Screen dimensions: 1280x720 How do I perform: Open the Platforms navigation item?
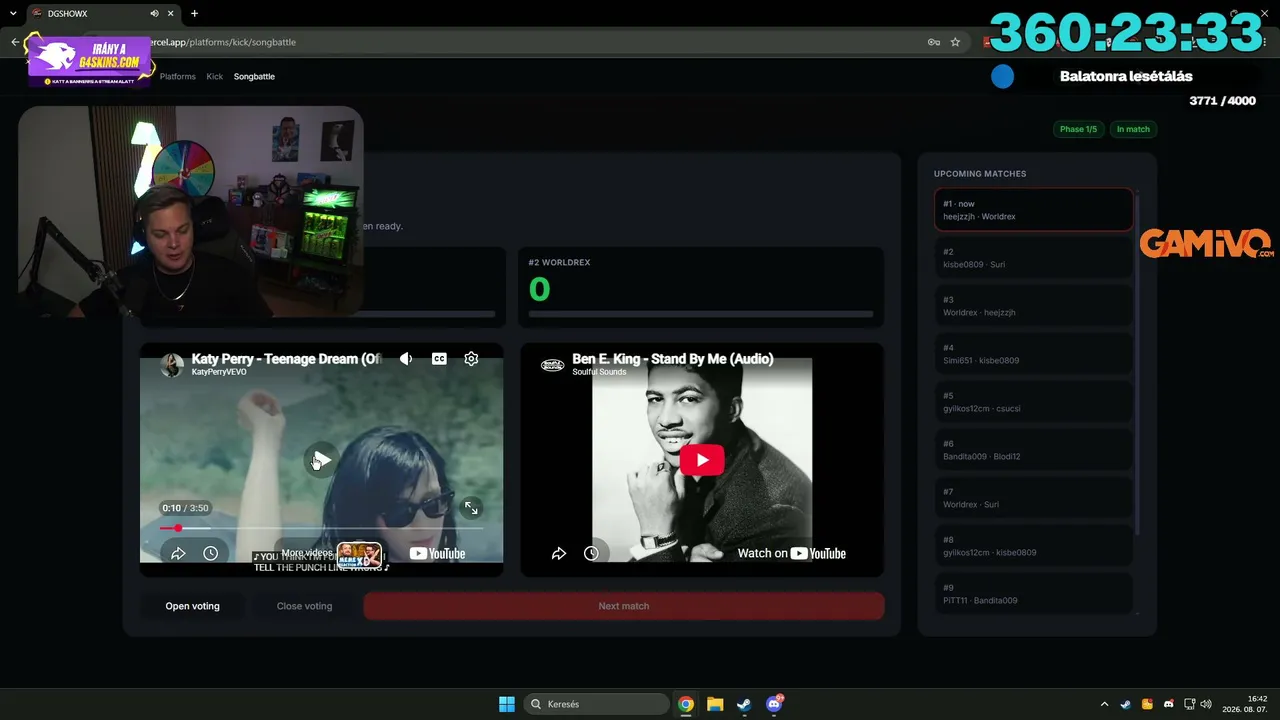coord(178,76)
